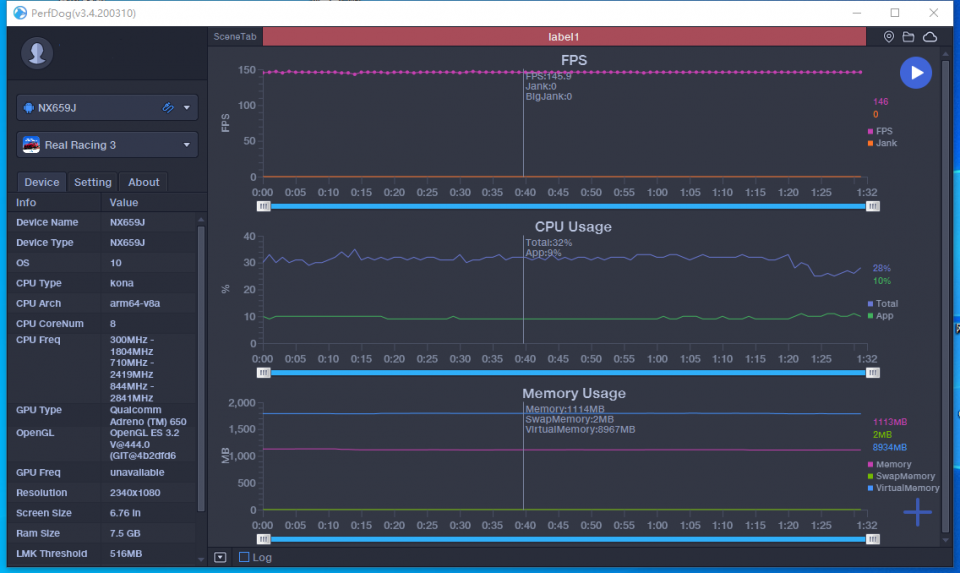Click the PerfDog logo in title bar
Viewport: 960px width, 573px height.
click(x=20, y=13)
